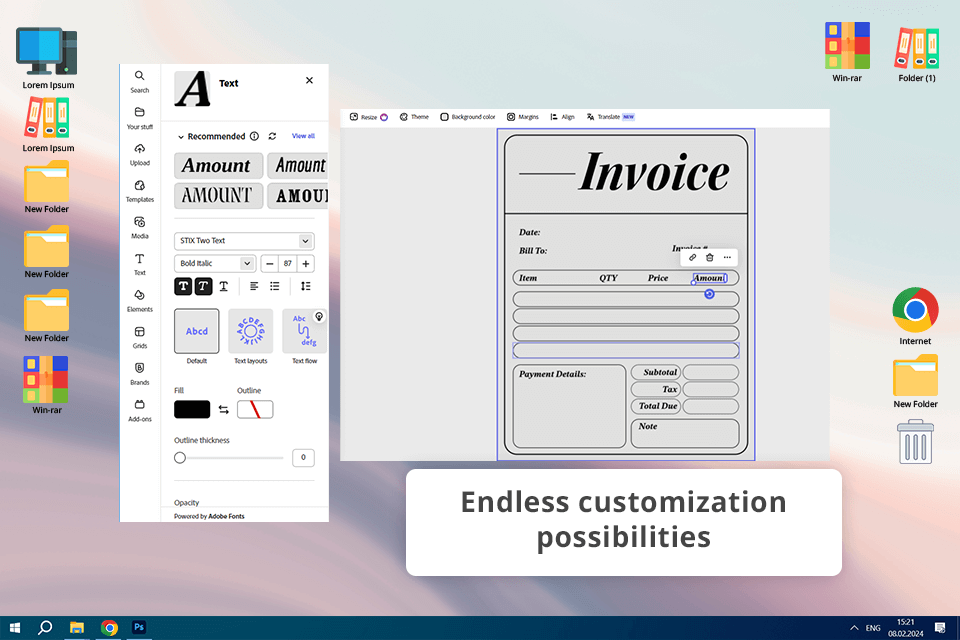The image size is (960, 640).
Task: Apply the heavy uppercase AMOUNT style
Action: [298, 195]
